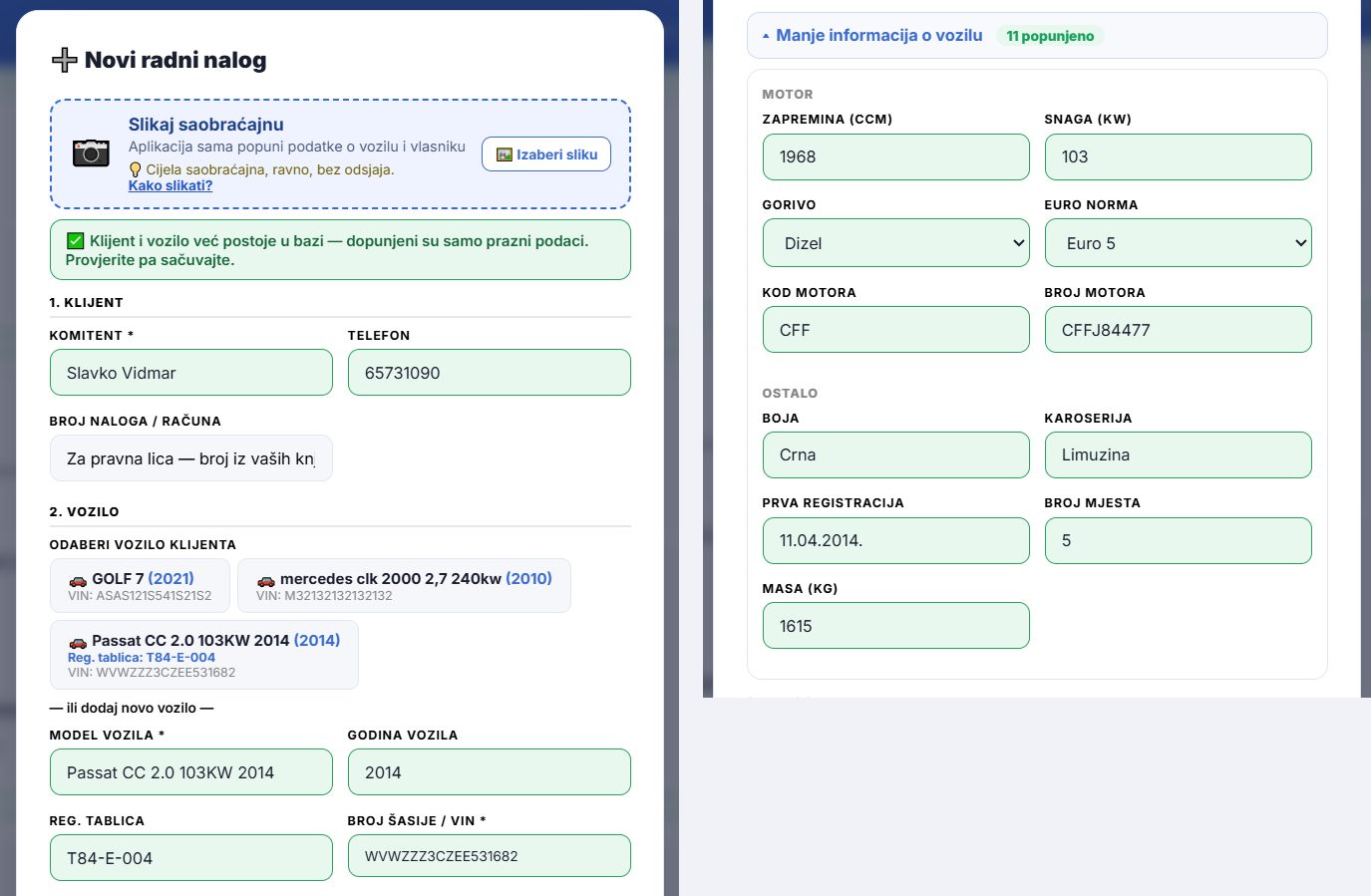
Task: Select the GOLF 7 (2021) vehicle card
Action: pyautogui.click(x=141, y=586)
